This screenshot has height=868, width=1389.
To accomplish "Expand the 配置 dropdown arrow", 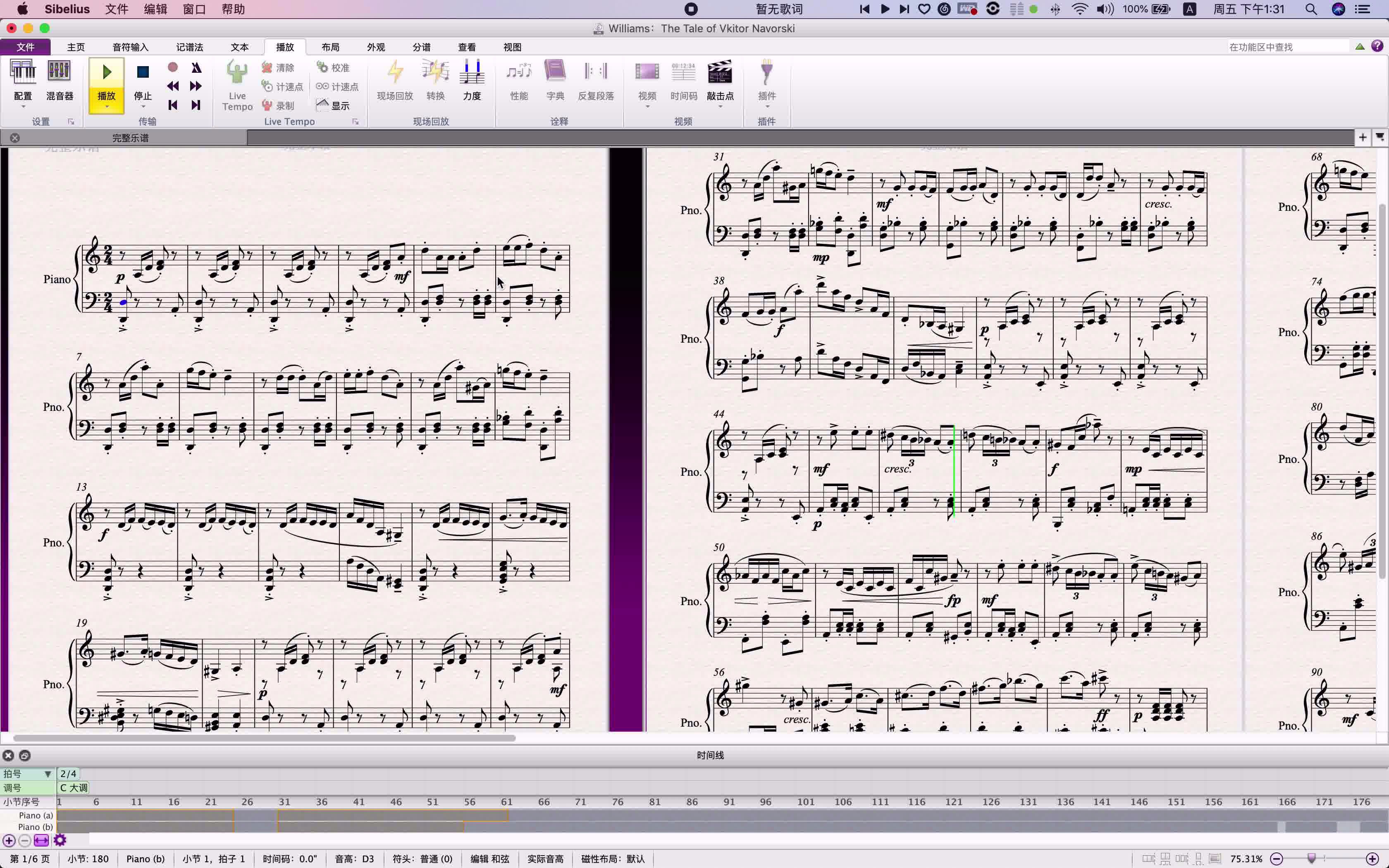I will click(24, 107).
